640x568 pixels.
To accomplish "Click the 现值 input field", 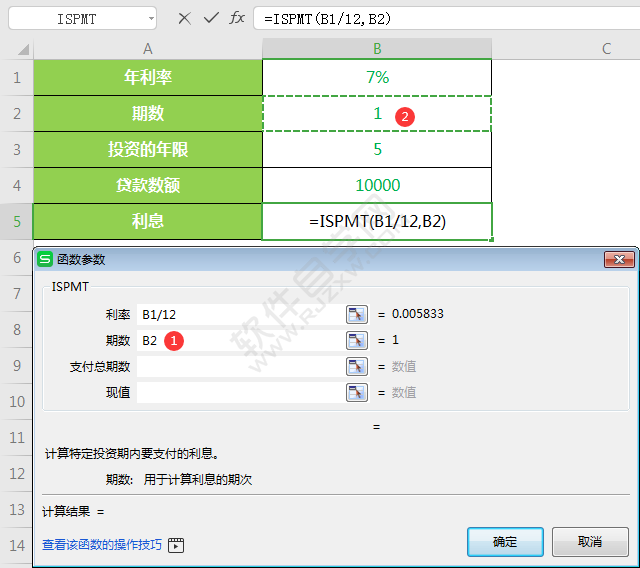I will 241,393.
